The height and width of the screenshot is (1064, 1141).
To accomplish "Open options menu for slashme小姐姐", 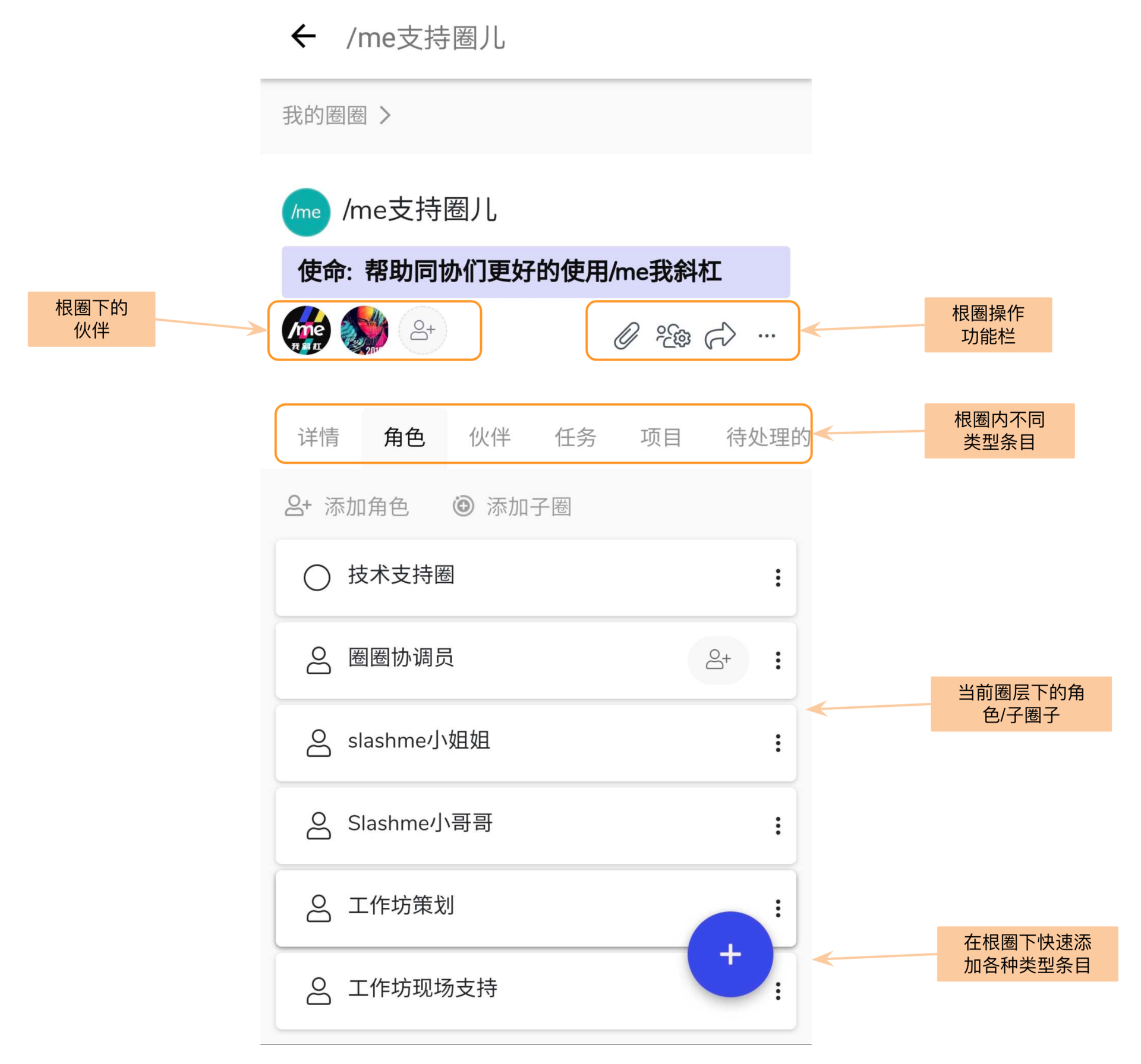I will [x=777, y=743].
